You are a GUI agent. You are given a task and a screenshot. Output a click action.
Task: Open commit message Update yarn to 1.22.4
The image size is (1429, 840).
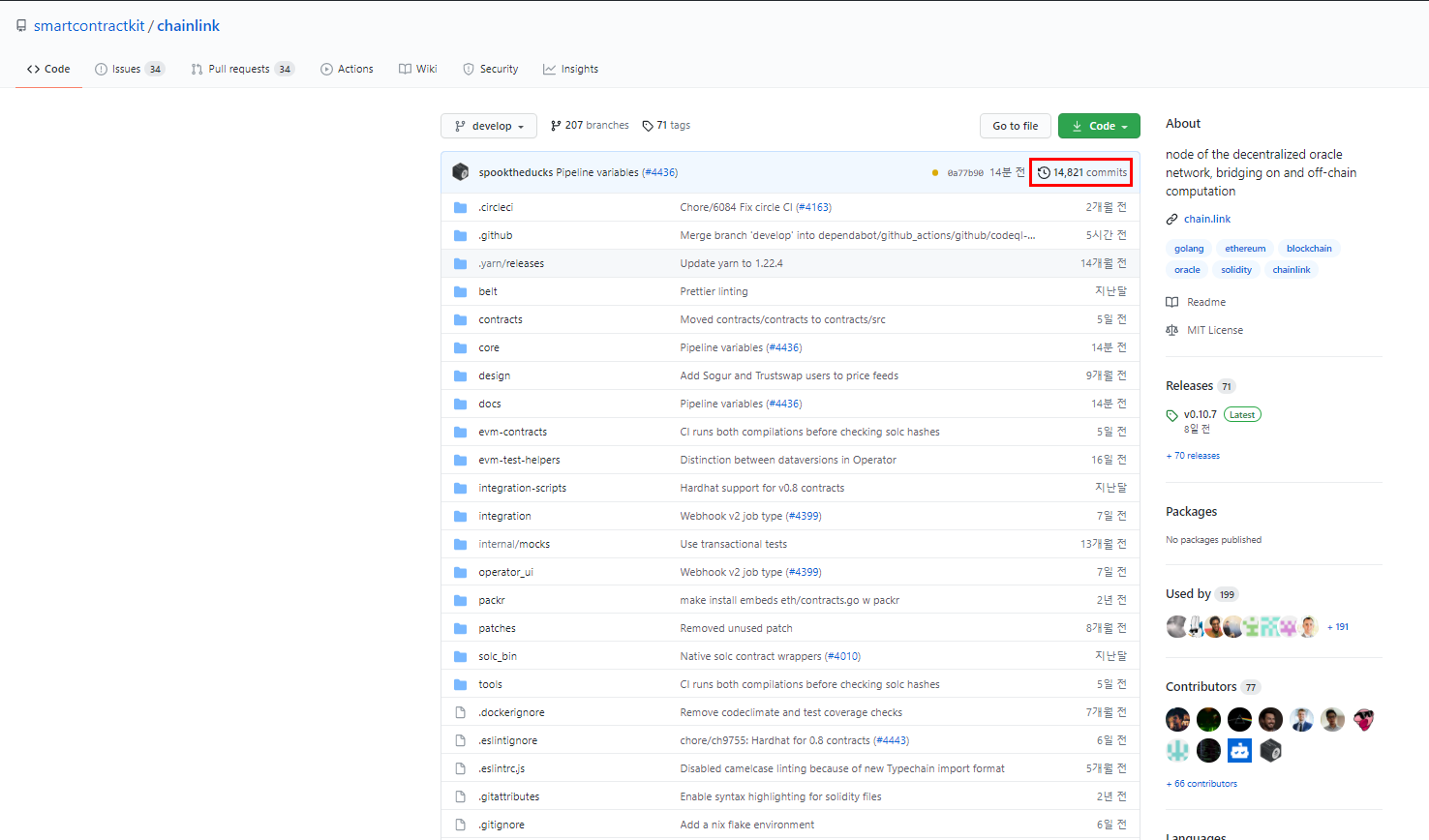coord(731,263)
